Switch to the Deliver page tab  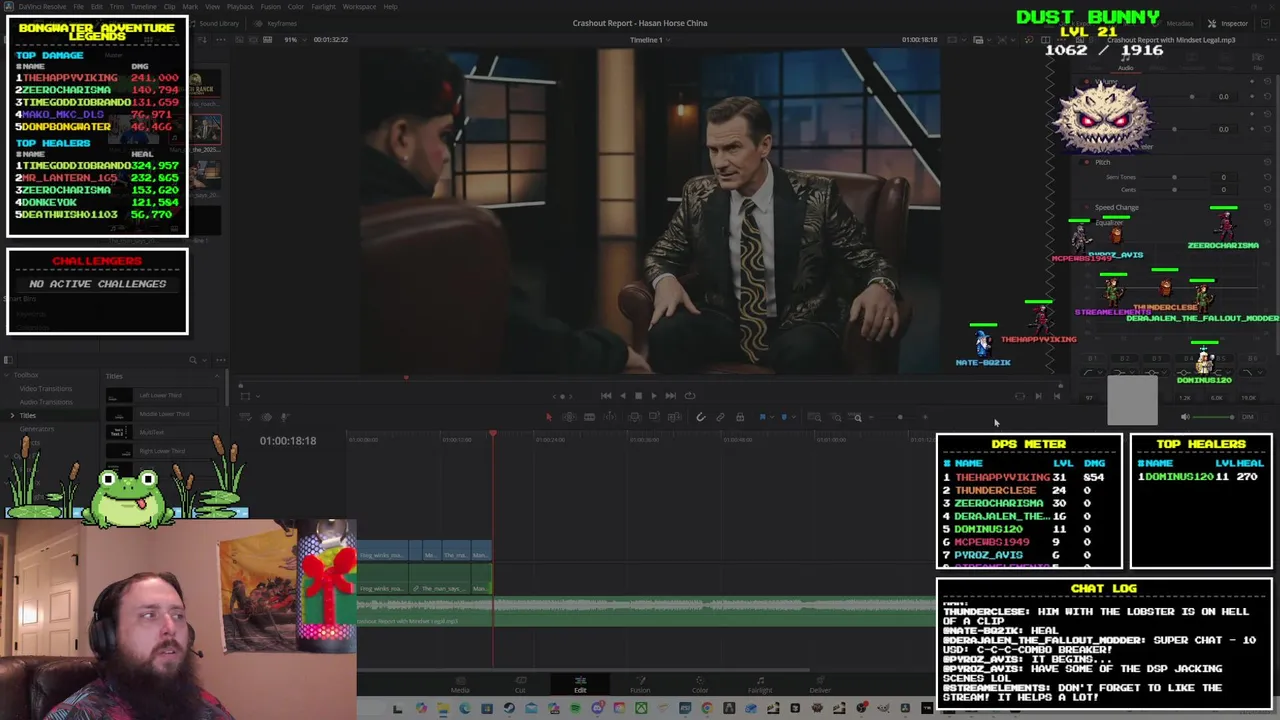(820, 685)
